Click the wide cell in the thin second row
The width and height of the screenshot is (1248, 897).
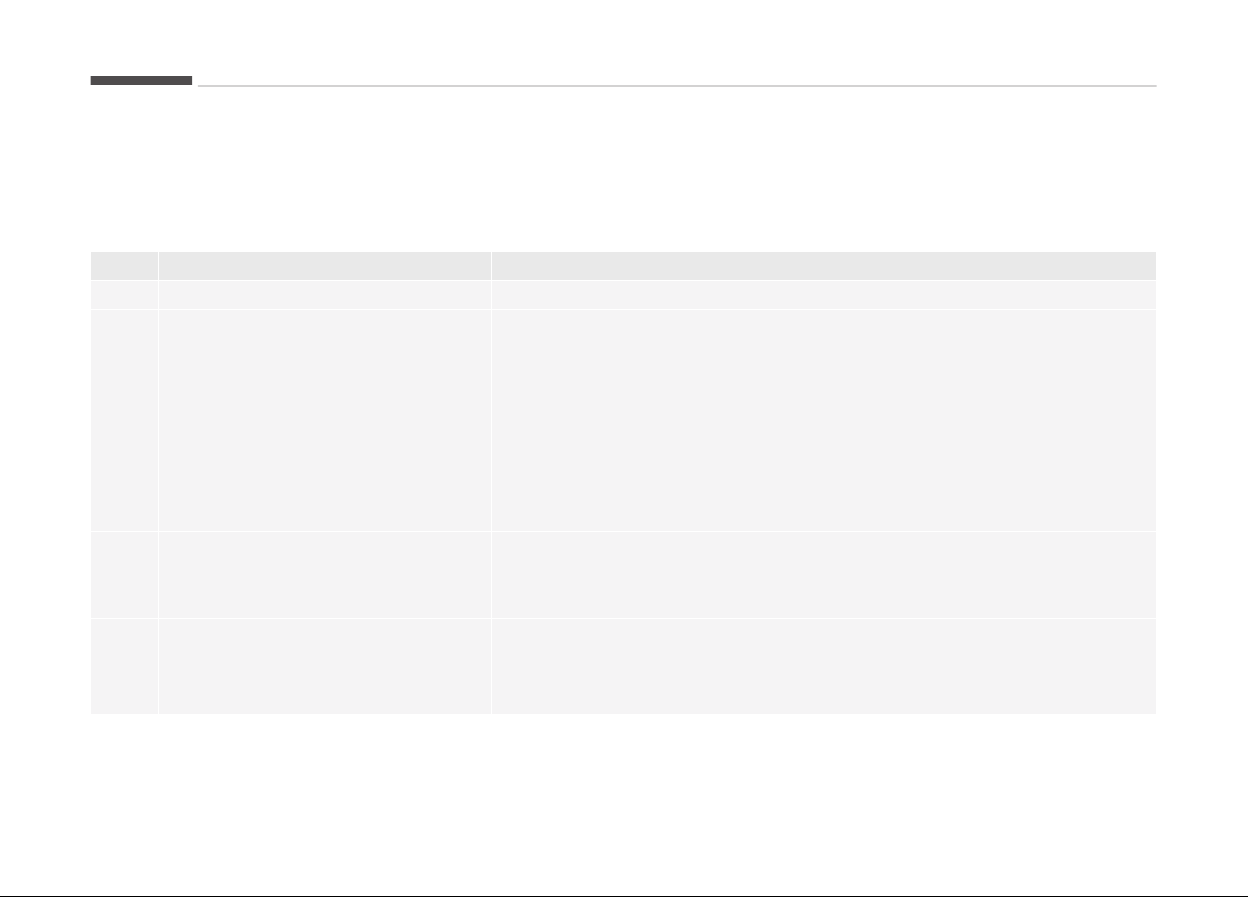pyautogui.click(x=824, y=294)
